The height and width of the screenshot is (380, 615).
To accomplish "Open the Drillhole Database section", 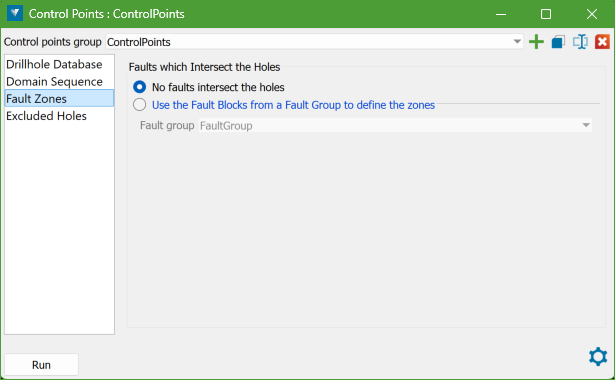I will (59, 64).
